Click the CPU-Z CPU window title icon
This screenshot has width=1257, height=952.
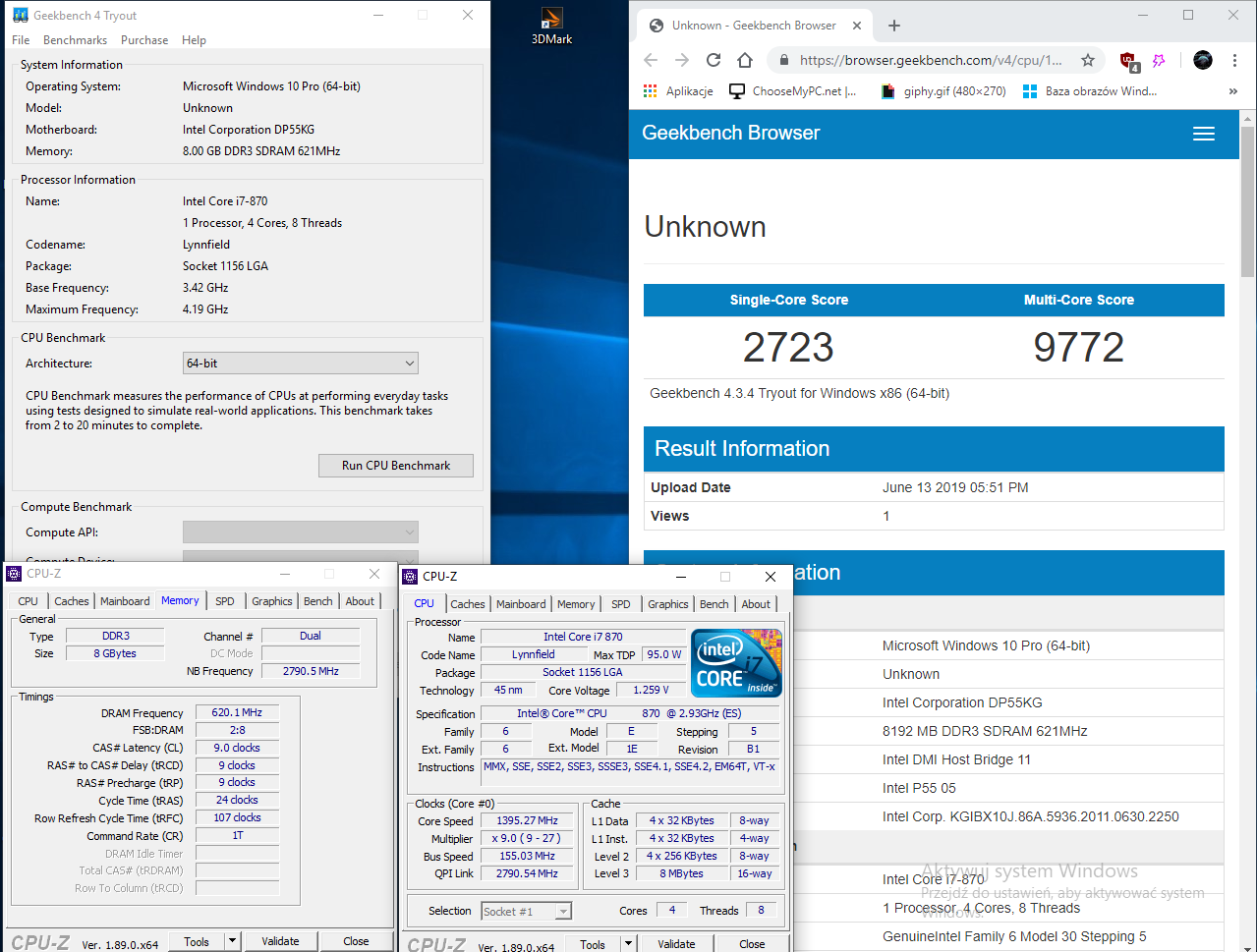(x=411, y=577)
